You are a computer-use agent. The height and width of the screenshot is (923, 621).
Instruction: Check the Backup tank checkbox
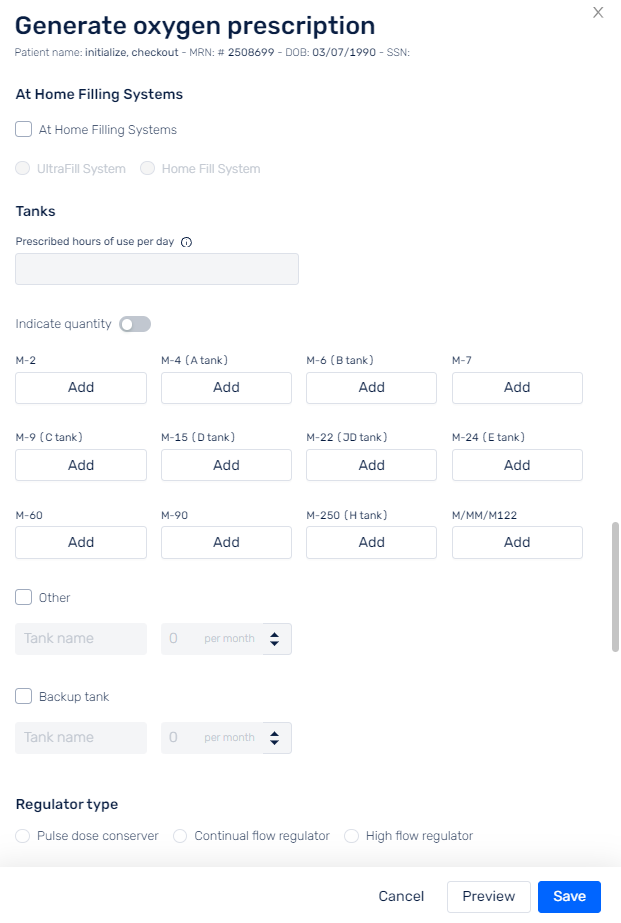[x=24, y=696]
